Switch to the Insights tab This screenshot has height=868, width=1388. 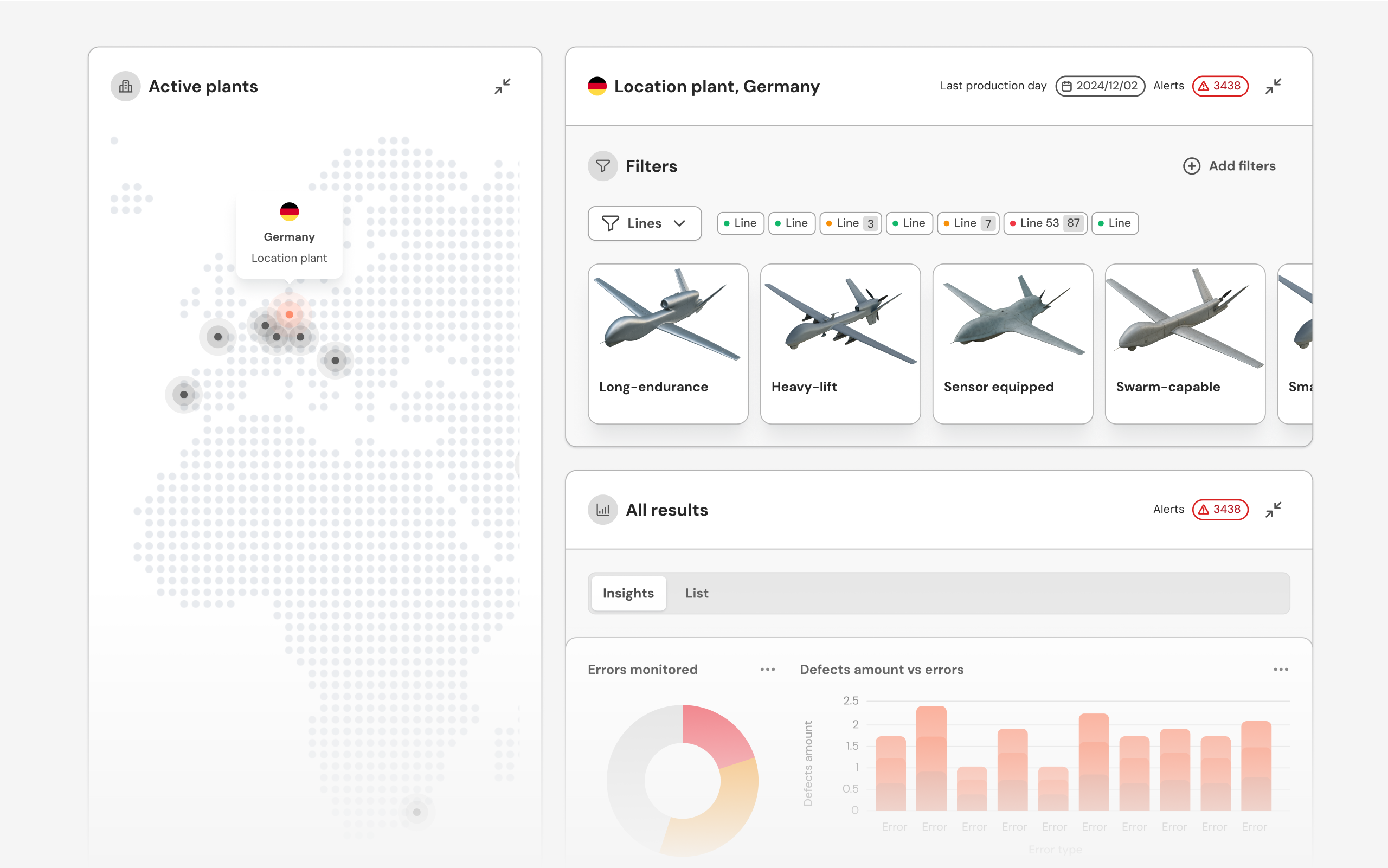628,593
